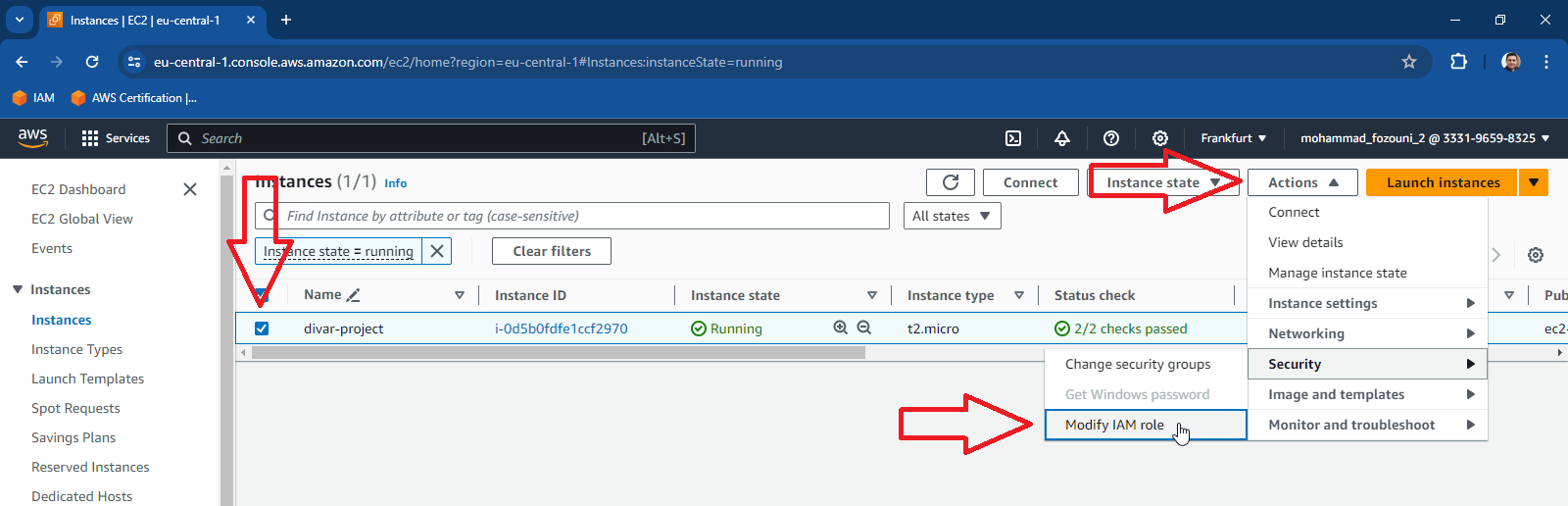The width and height of the screenshot is (1568, 506).
Task: Open Launch Templates in sidebar
Action: click(87, 379)
